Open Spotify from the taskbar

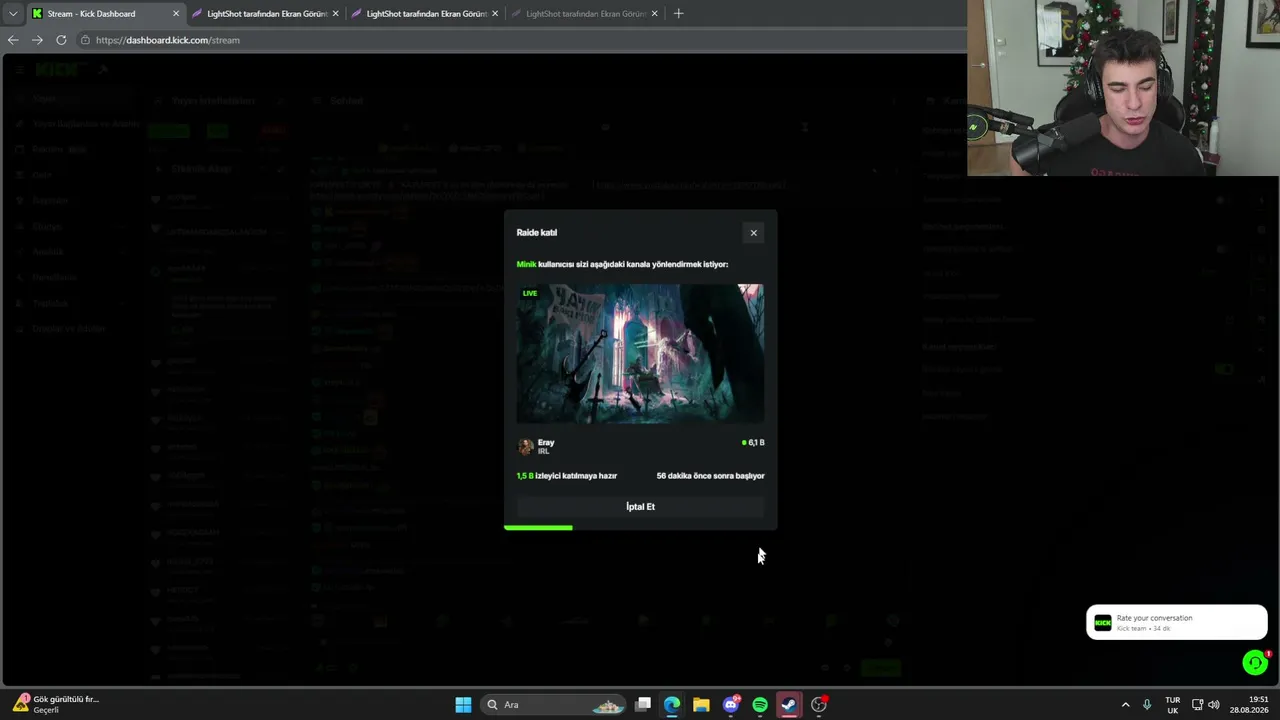pos(760,705)
